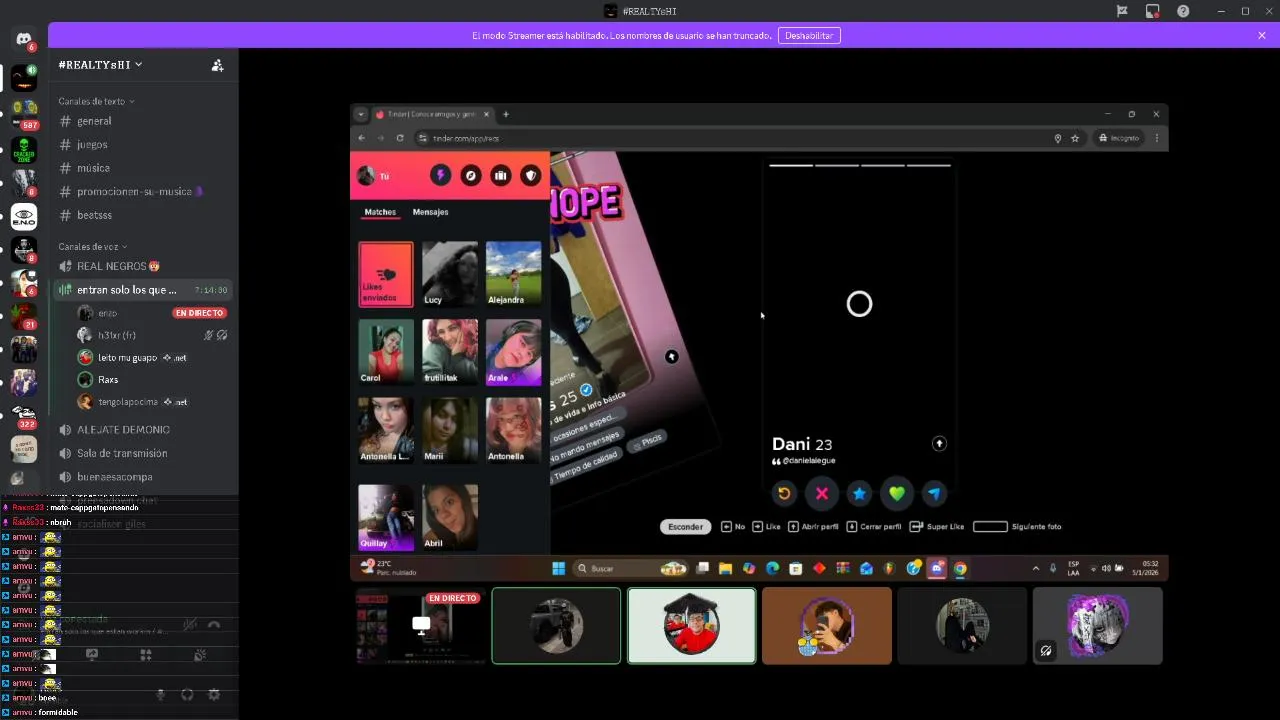Click the Tú profile link in Tinder
Image resolution: width=1280 pixels, height=720 pixels.
tap(373, 176)
